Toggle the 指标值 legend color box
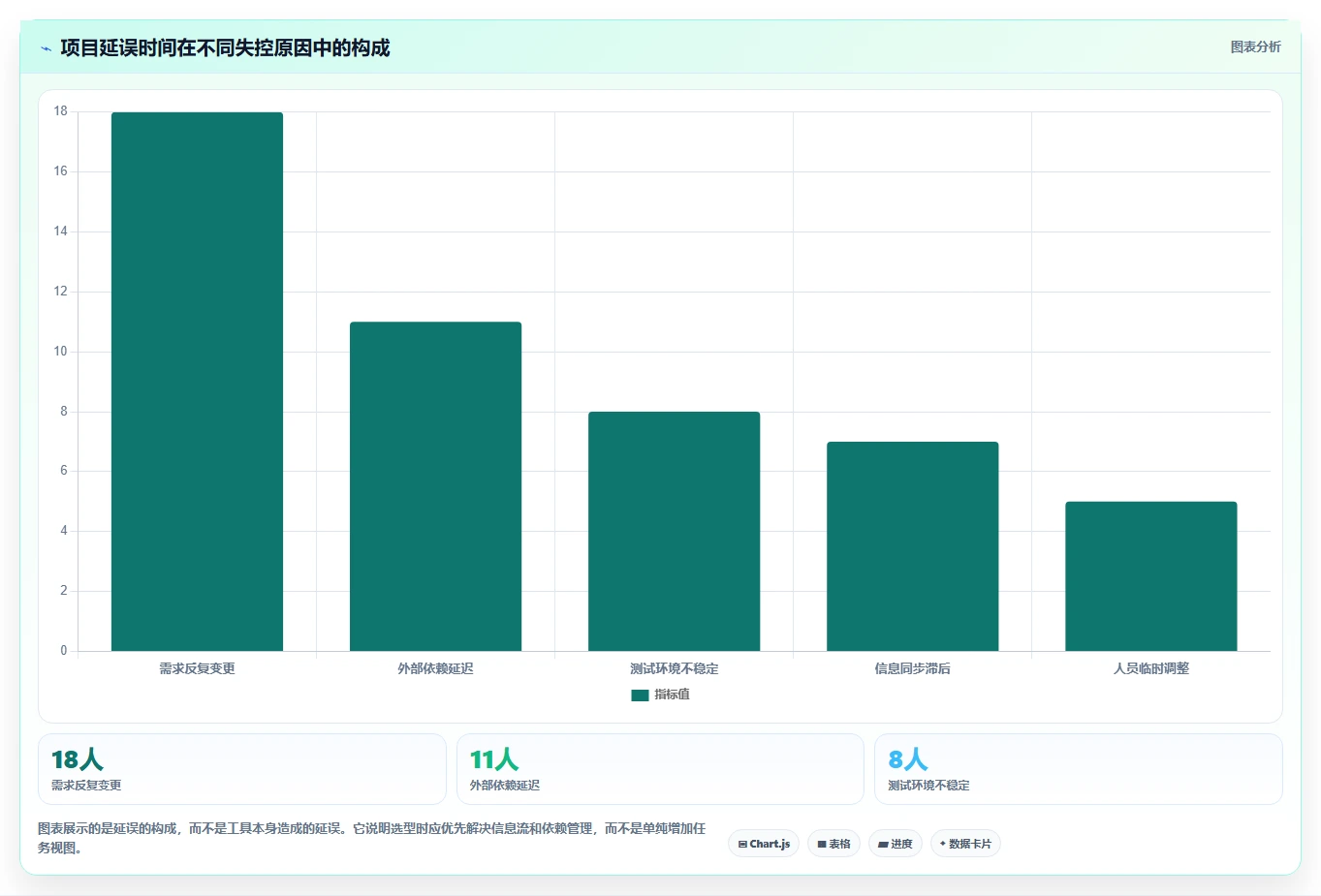 (x=640, y=695)
